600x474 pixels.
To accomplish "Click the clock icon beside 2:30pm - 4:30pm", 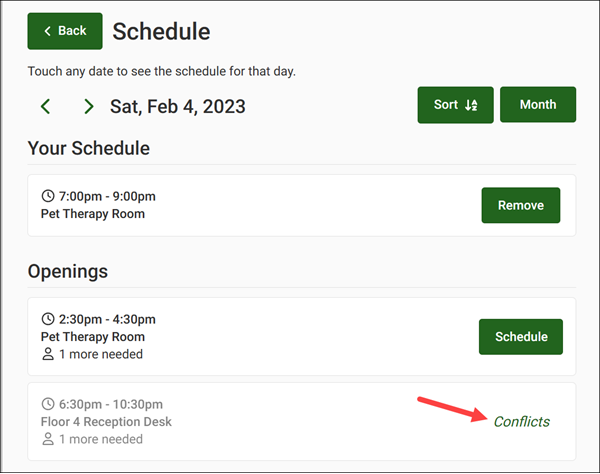I will 47,319.
